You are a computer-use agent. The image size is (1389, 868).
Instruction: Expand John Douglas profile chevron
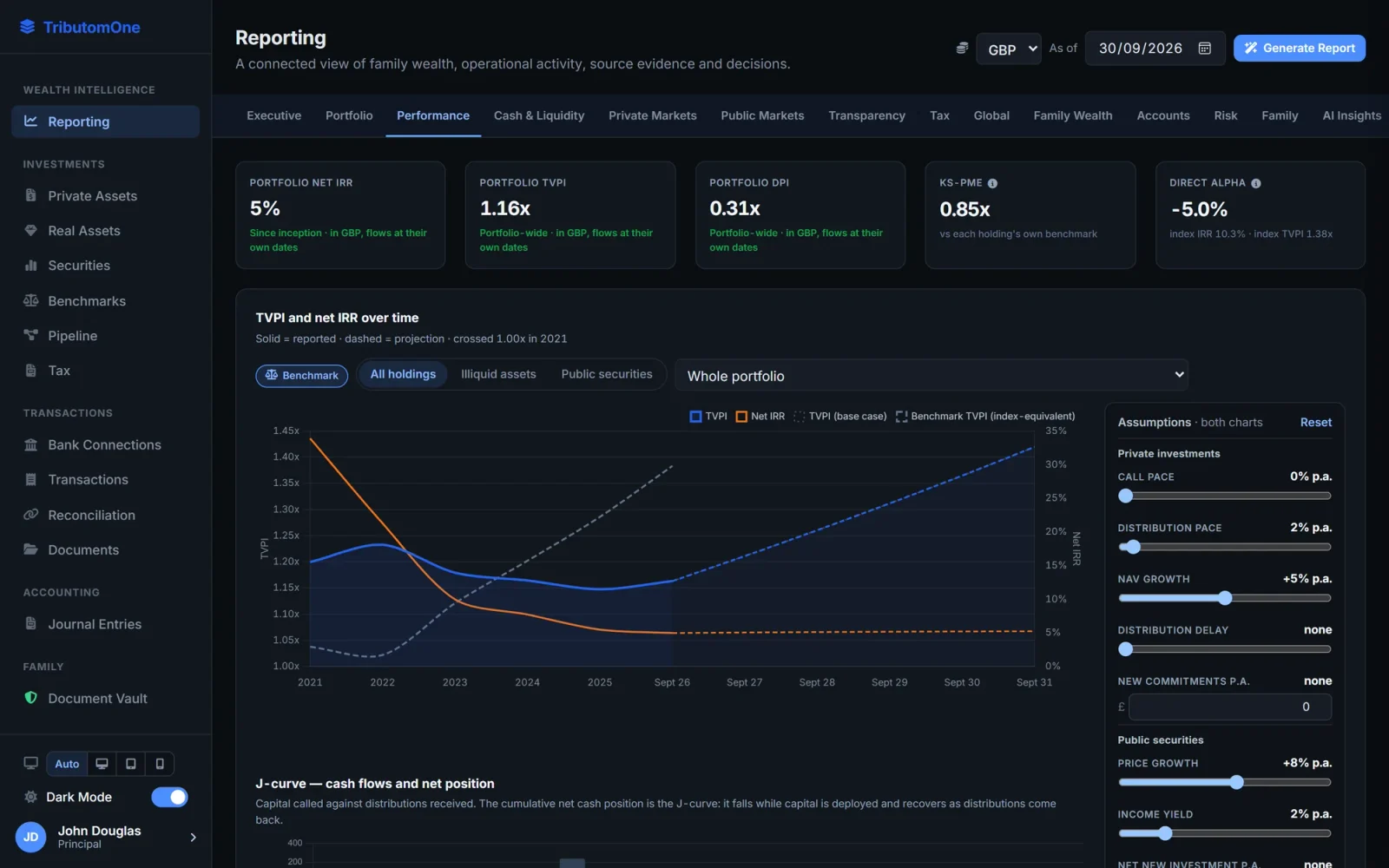coord(193,838)
